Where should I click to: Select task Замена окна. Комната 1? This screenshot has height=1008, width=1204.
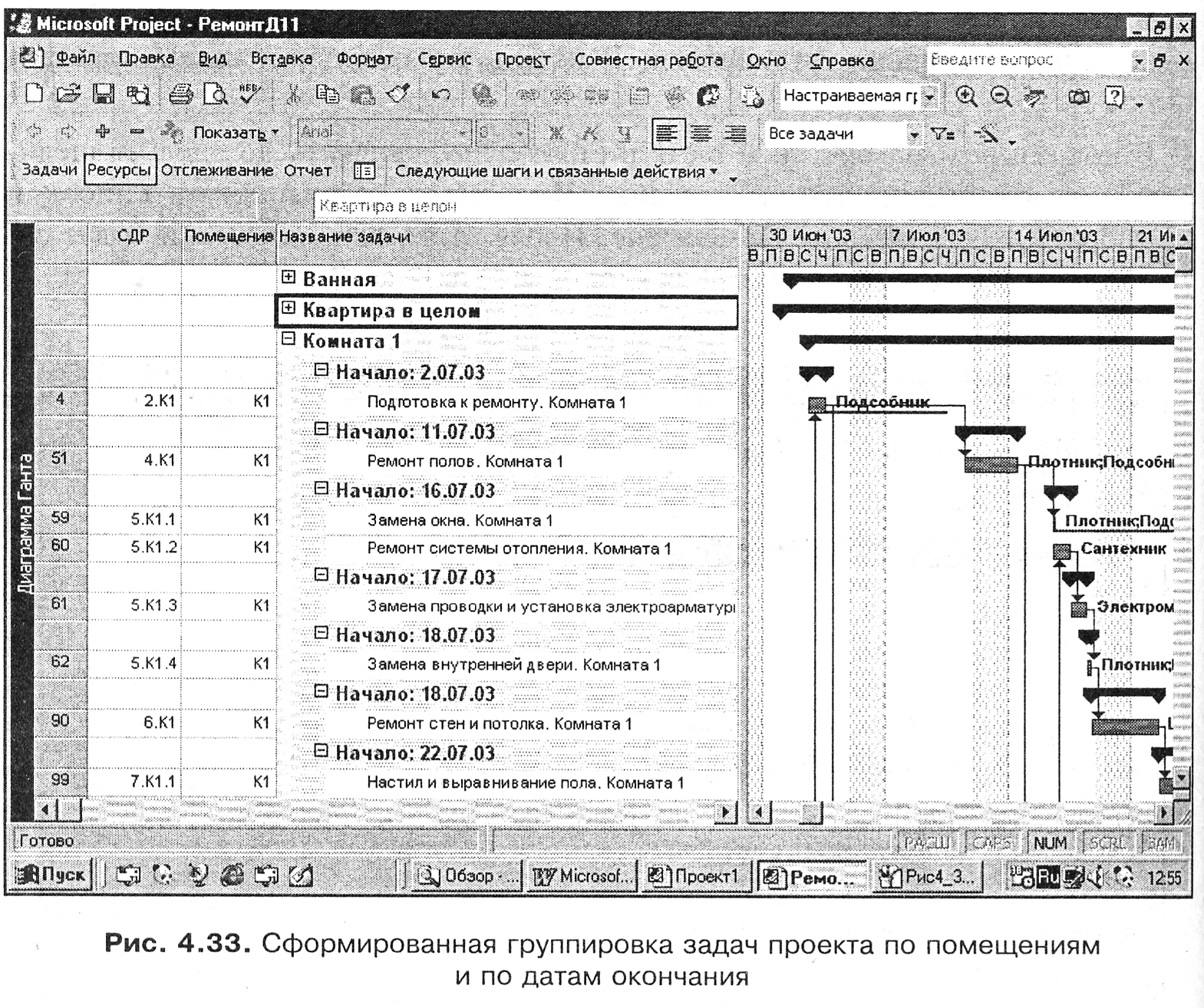pos(460,520)
